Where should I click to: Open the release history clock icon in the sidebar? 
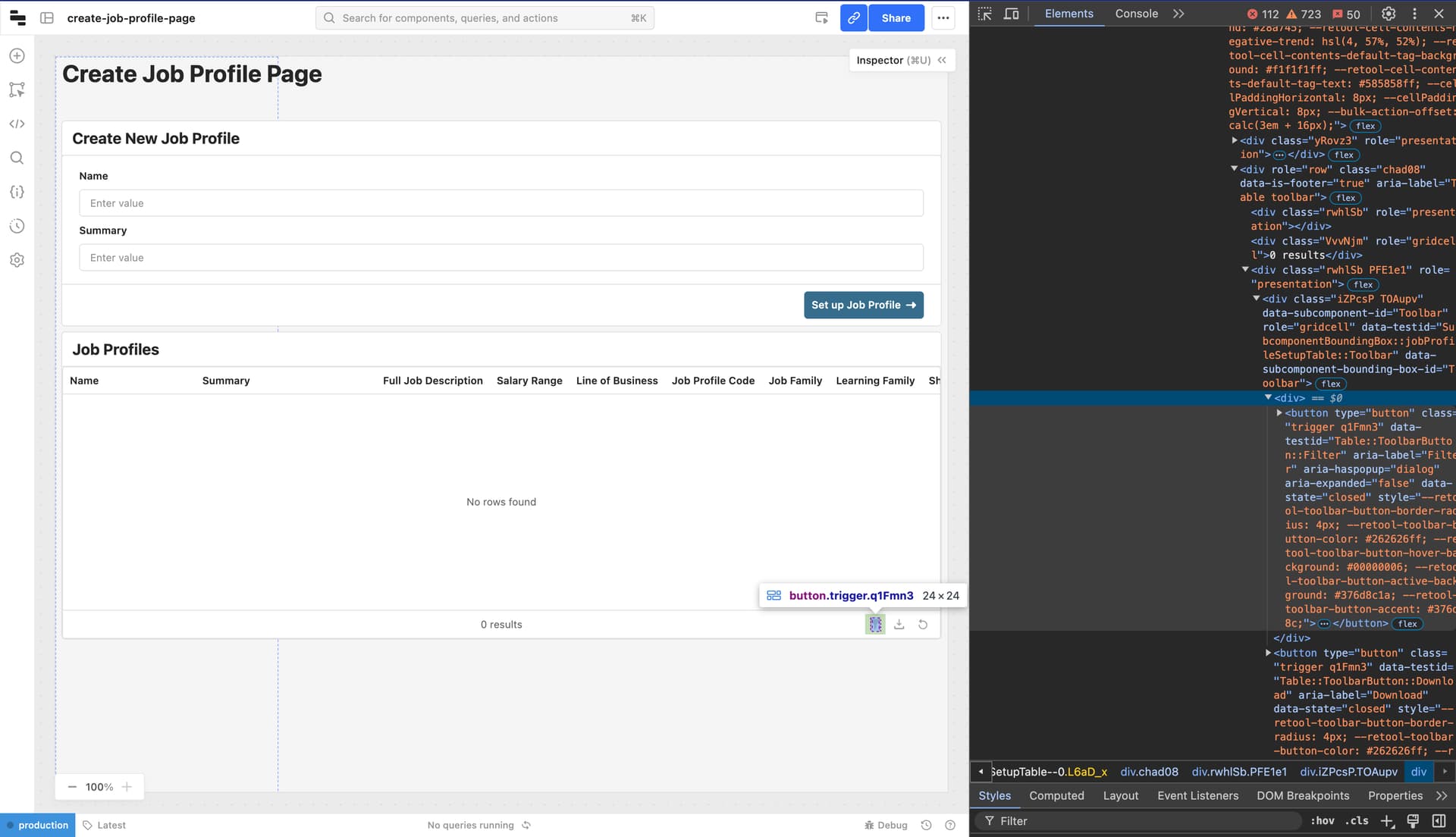(x=17, y=226)
